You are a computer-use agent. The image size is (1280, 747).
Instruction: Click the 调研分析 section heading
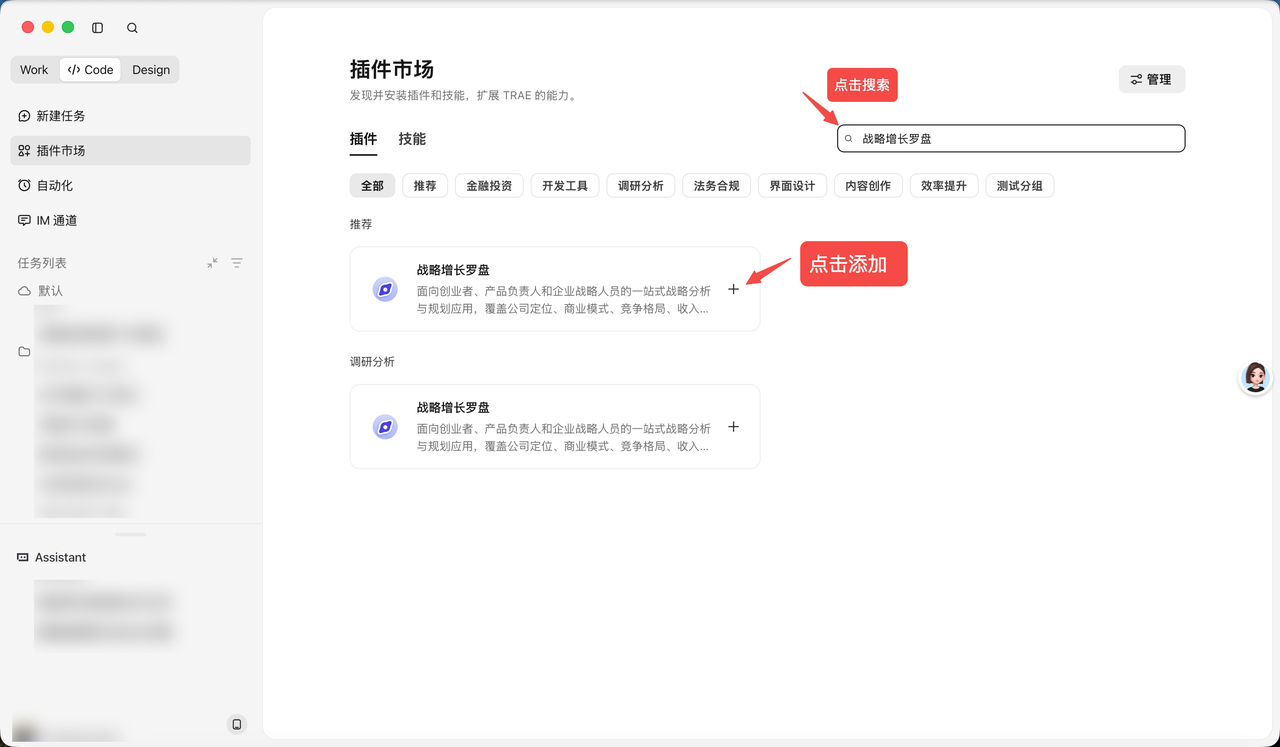tap(372, 362)
